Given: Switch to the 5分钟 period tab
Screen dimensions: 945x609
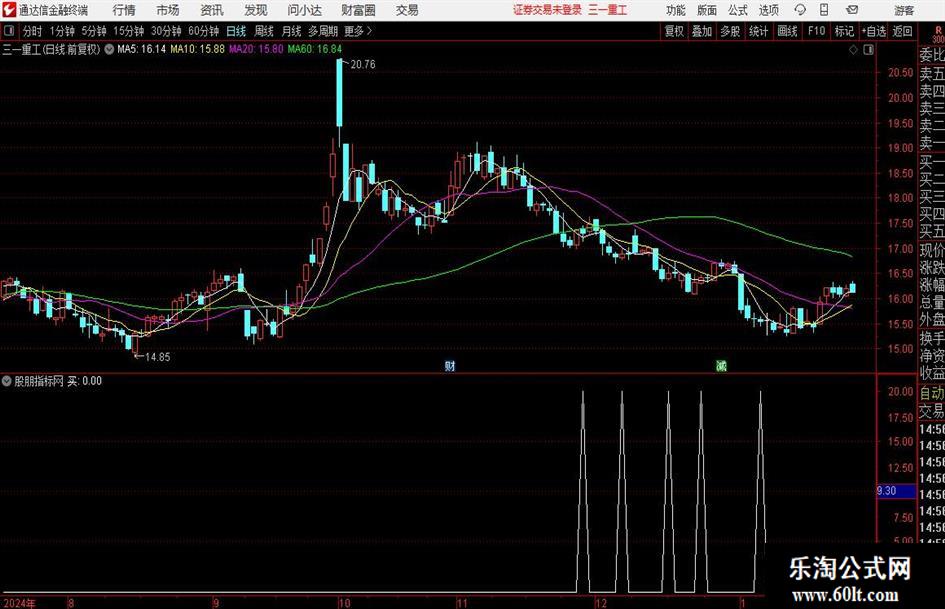Looking at the screenshot, I should click(93, 31).
